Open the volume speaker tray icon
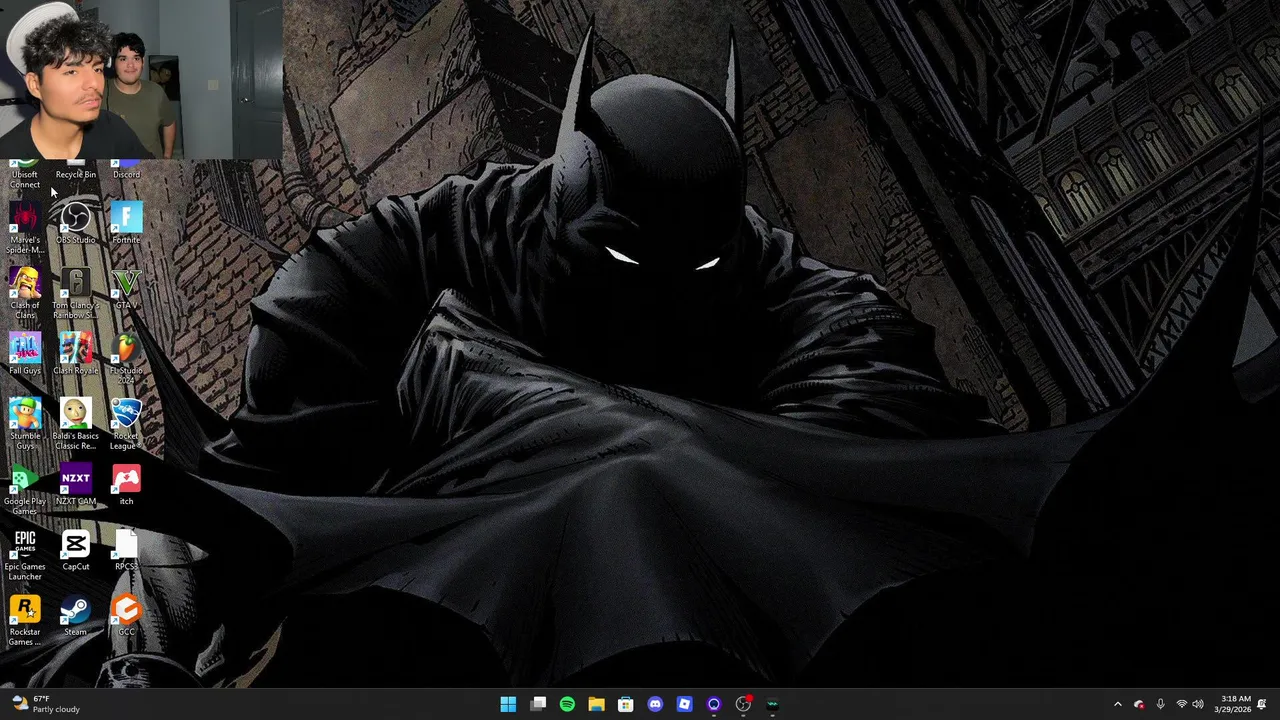1280x720 pixels. [1198, 704]
